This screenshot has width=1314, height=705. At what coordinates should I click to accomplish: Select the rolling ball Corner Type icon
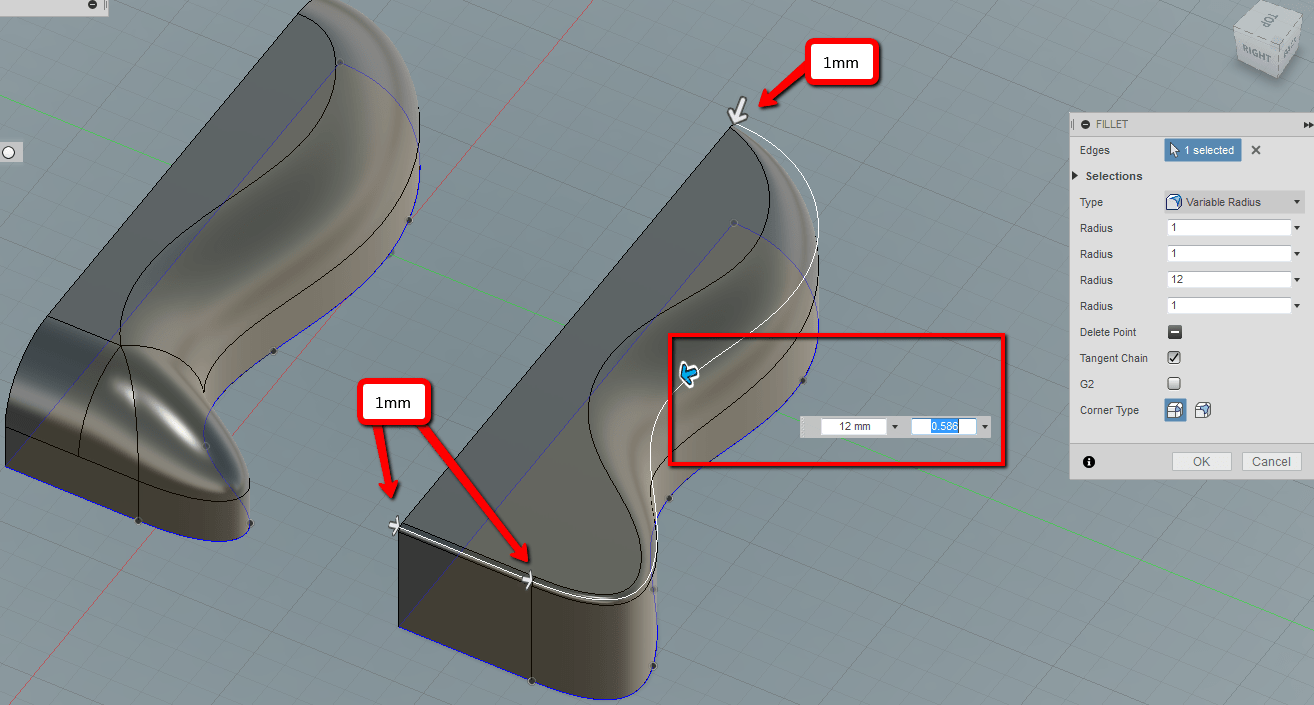[x=1174, y=410]
